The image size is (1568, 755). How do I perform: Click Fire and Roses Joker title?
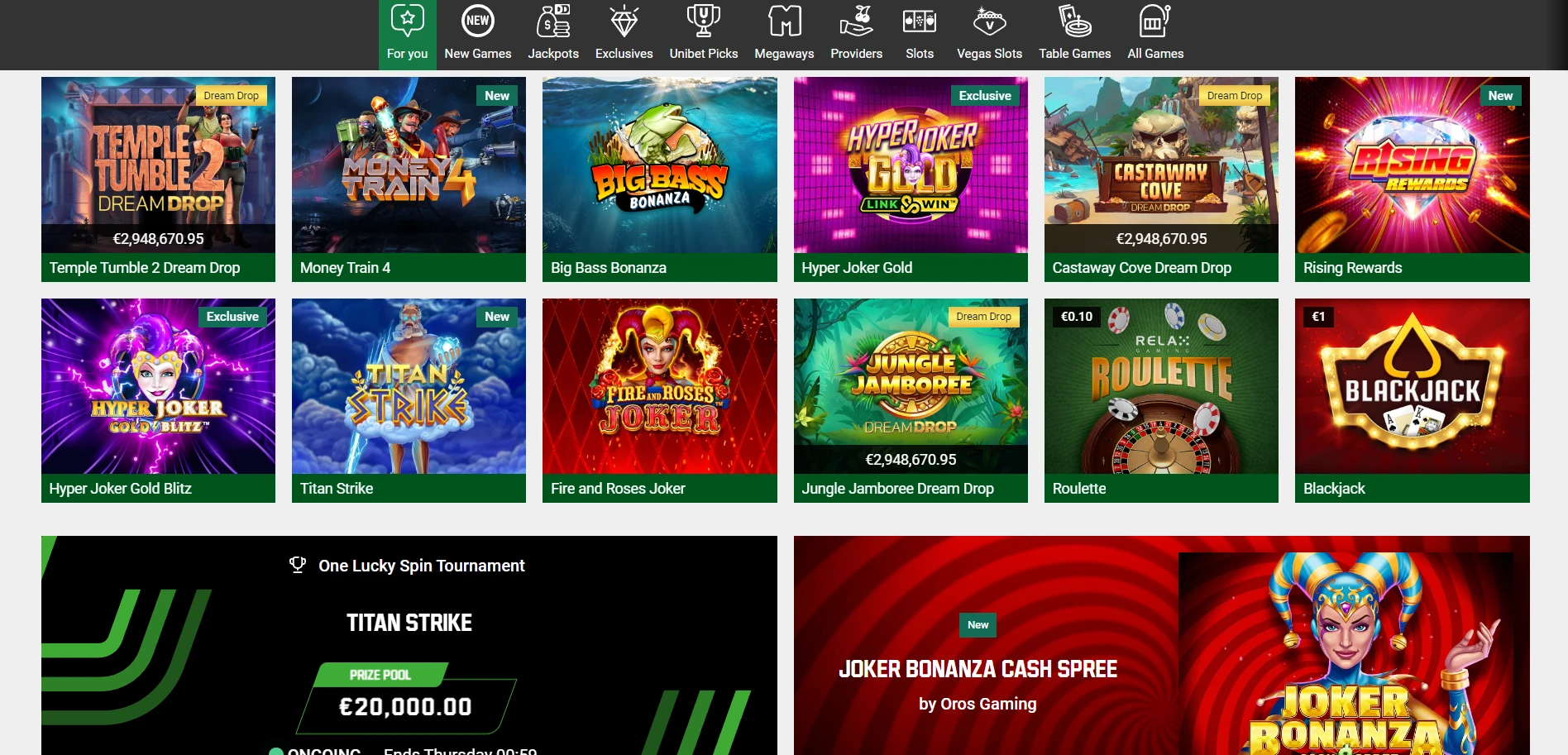(618, 489)
